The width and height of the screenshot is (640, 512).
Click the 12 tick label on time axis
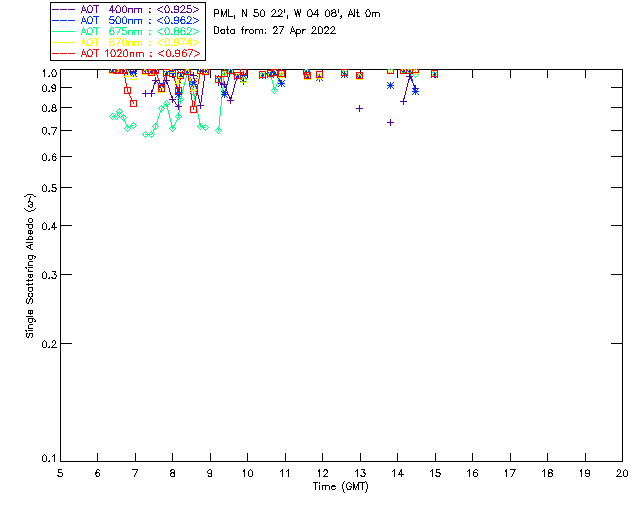coord(322,473)
